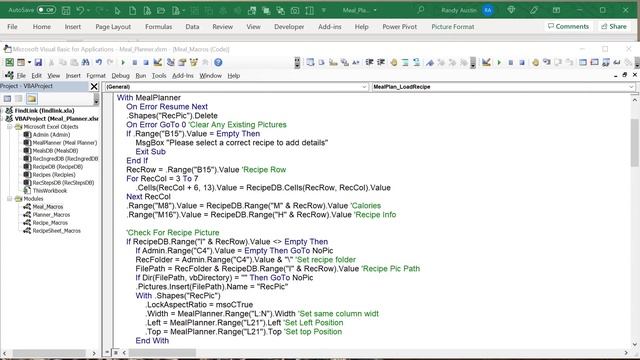Toggle breakpoint hand icon in Edit toolbar

point(393,62)
